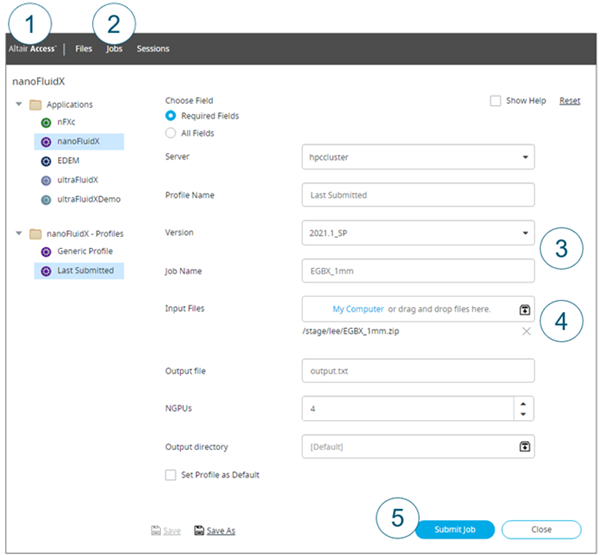Image resolution: width=600 pixels, height=555 pixels.
Task: Open the Sessions tab
Action: click(153, 49)
